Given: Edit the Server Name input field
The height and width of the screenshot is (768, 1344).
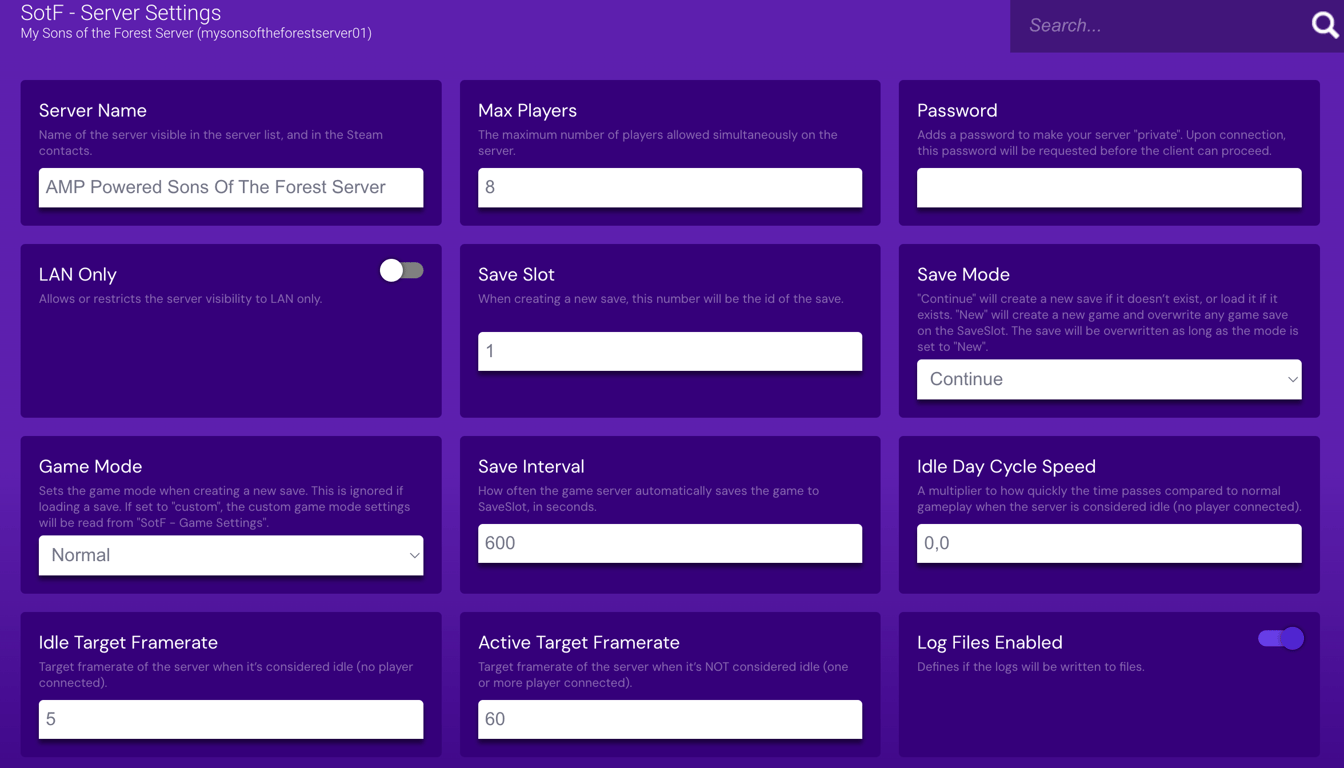Looking at the screenshot, I should pyautogui.click(x=231, y=187).
